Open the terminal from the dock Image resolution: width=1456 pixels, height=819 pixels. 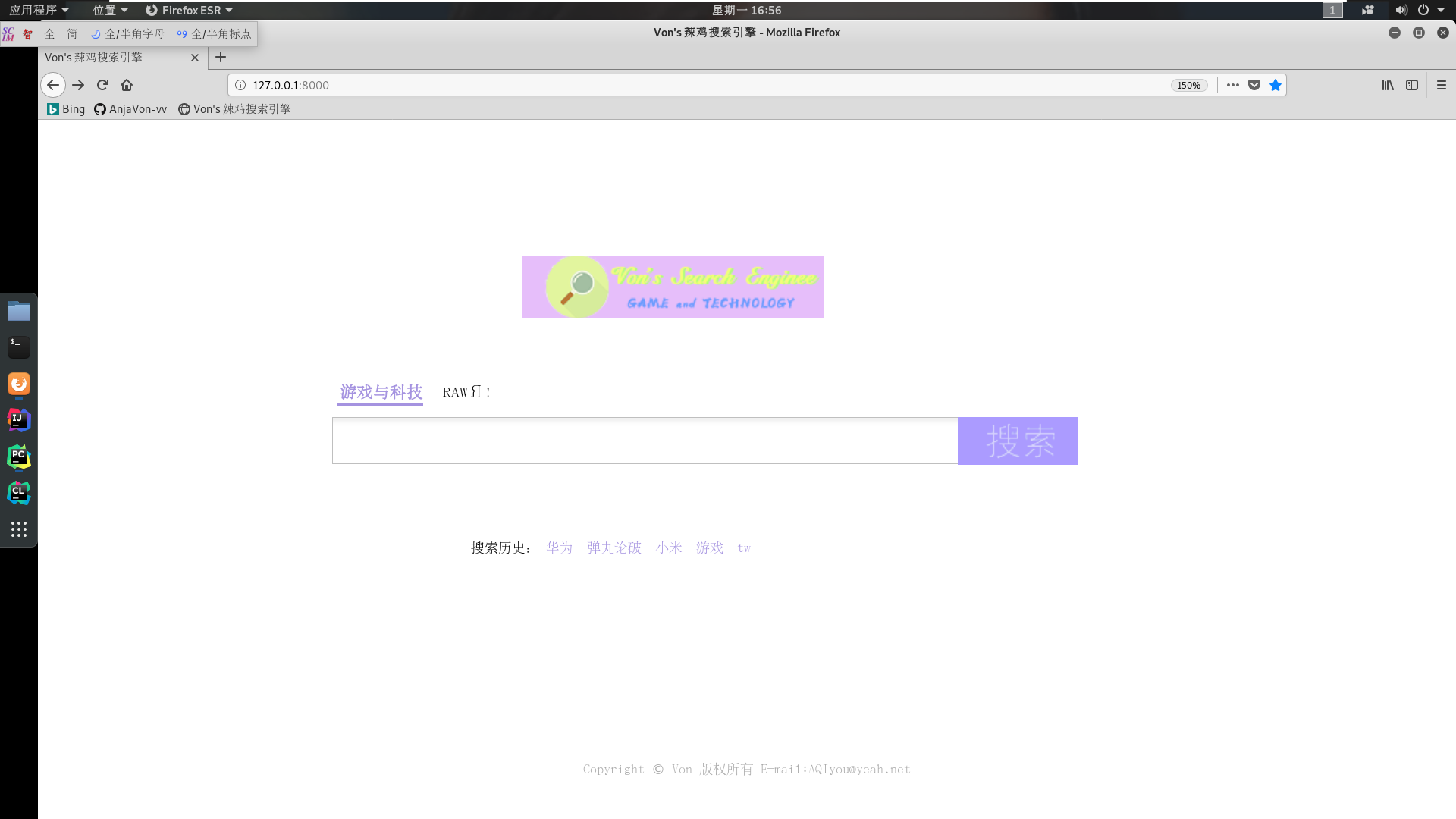tap(18, 347)
